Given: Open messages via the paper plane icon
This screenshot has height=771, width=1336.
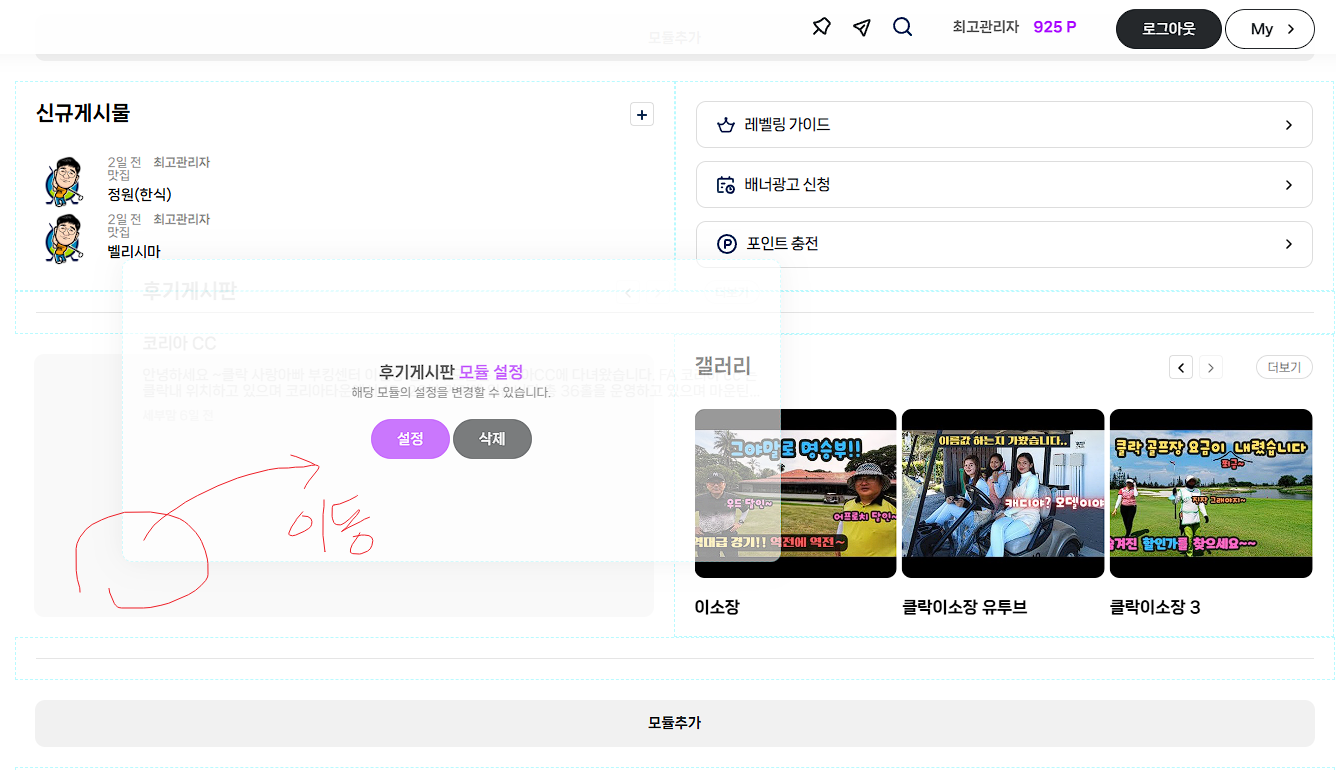Looking at the screenshot, I should tap(862, 27).
